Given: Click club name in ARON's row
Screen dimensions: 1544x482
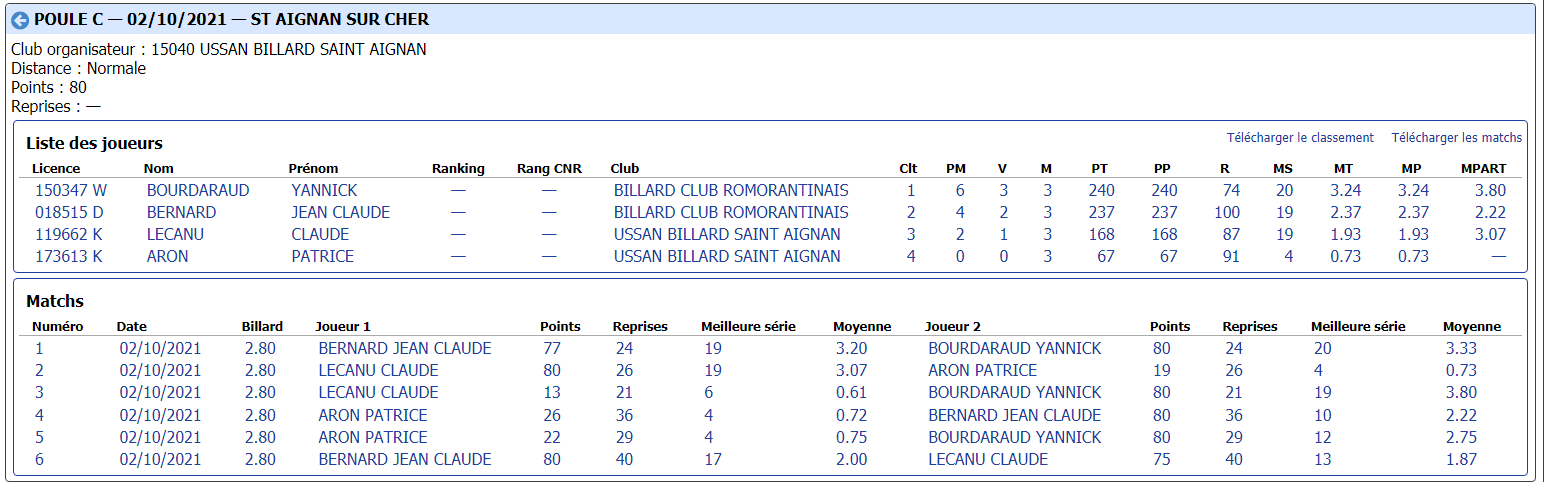Looking at the screenshot, I should tap(727, 256).
